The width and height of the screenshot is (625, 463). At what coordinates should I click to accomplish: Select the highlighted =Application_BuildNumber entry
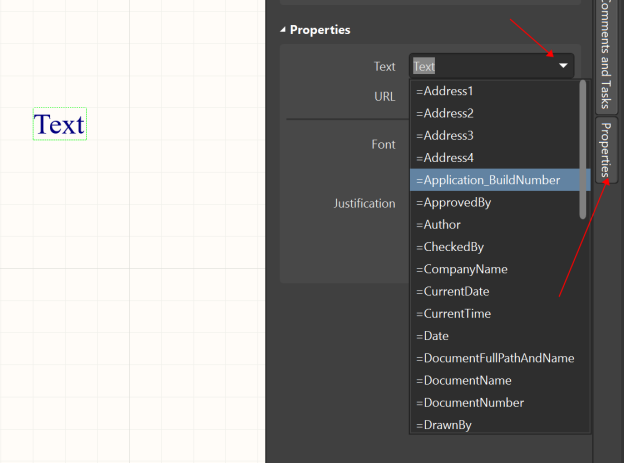tap(488, 180)
